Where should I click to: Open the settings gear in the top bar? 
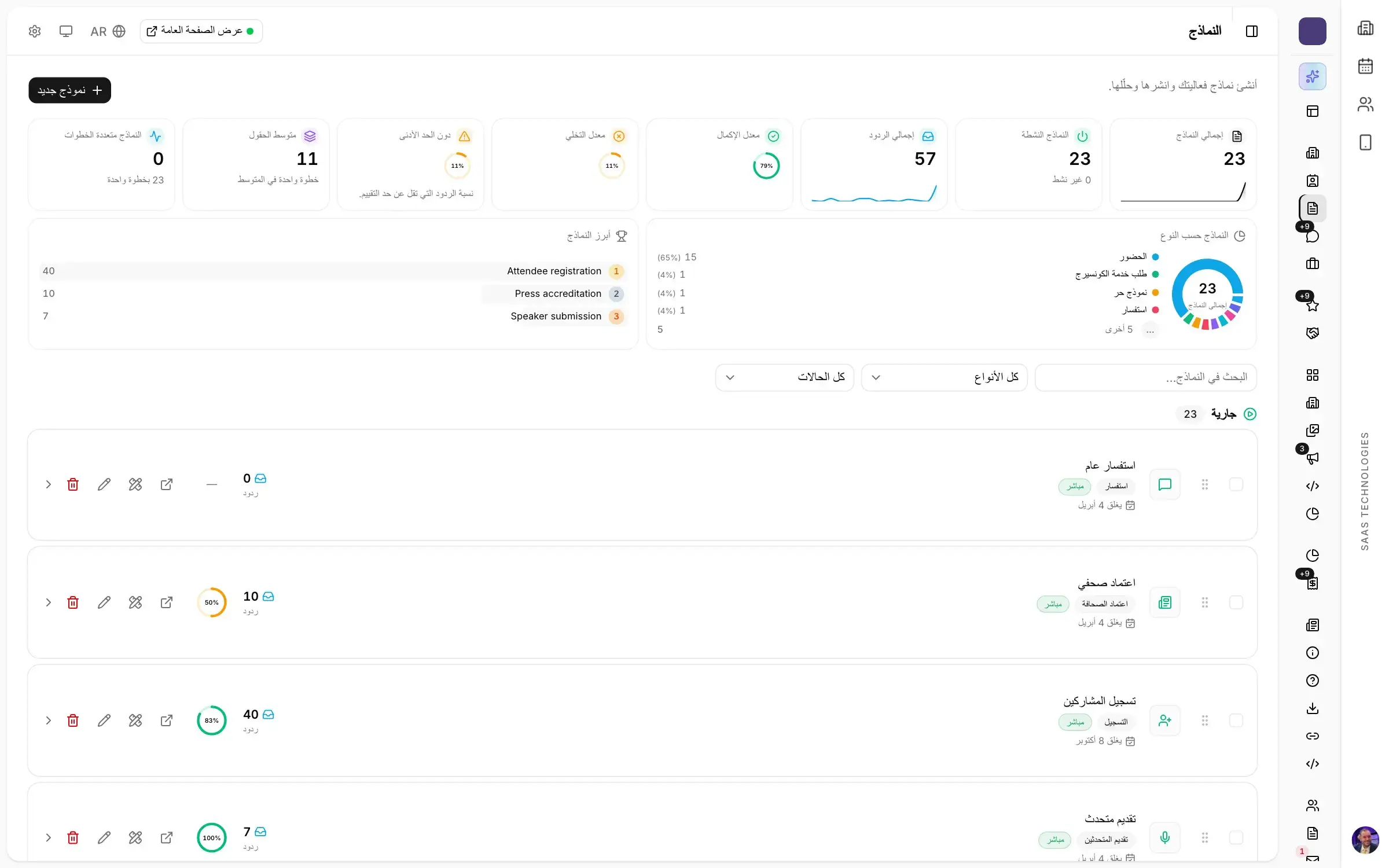coord(35,31)
